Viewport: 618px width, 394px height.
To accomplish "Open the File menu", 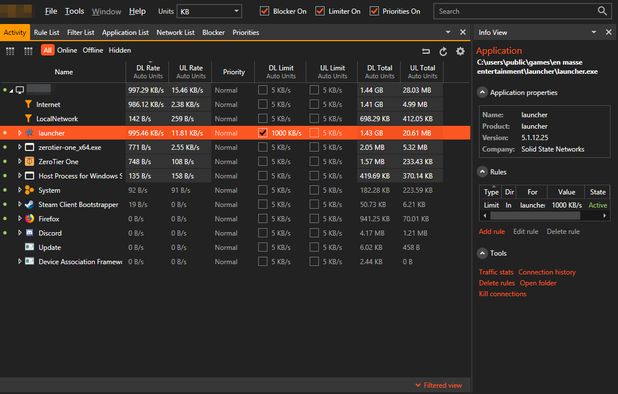I will tap(51, 11).
